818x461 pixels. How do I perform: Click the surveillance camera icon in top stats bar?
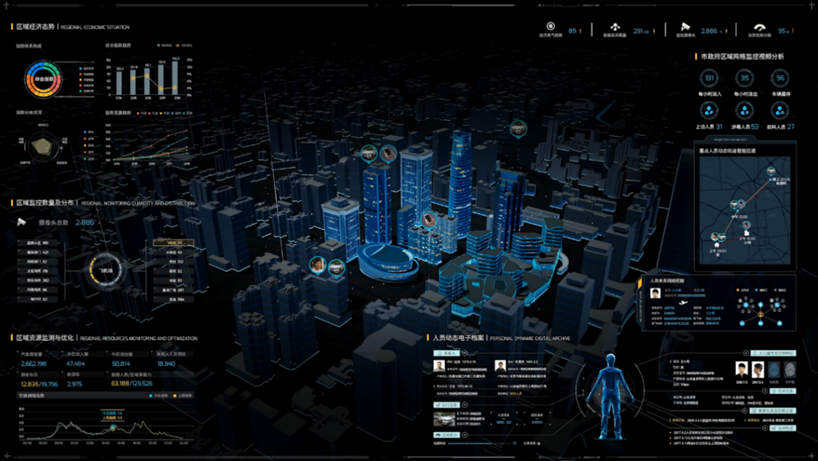click(686, 29)
